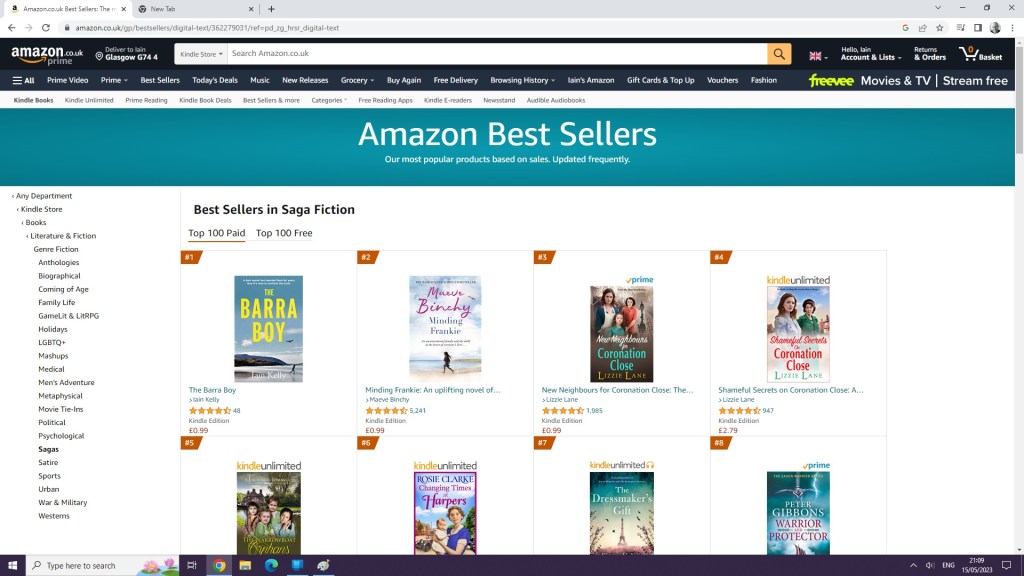Viewport: 1024px width, 576px height.
Task: Open The Barra Boy title link
Action: point(212,390)
